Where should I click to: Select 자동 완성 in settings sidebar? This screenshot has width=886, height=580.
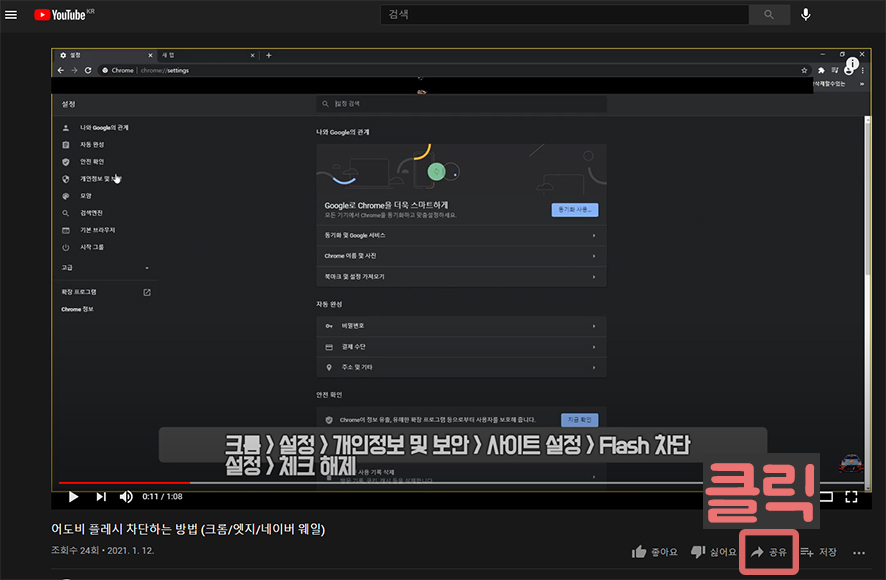click(92, 145)
